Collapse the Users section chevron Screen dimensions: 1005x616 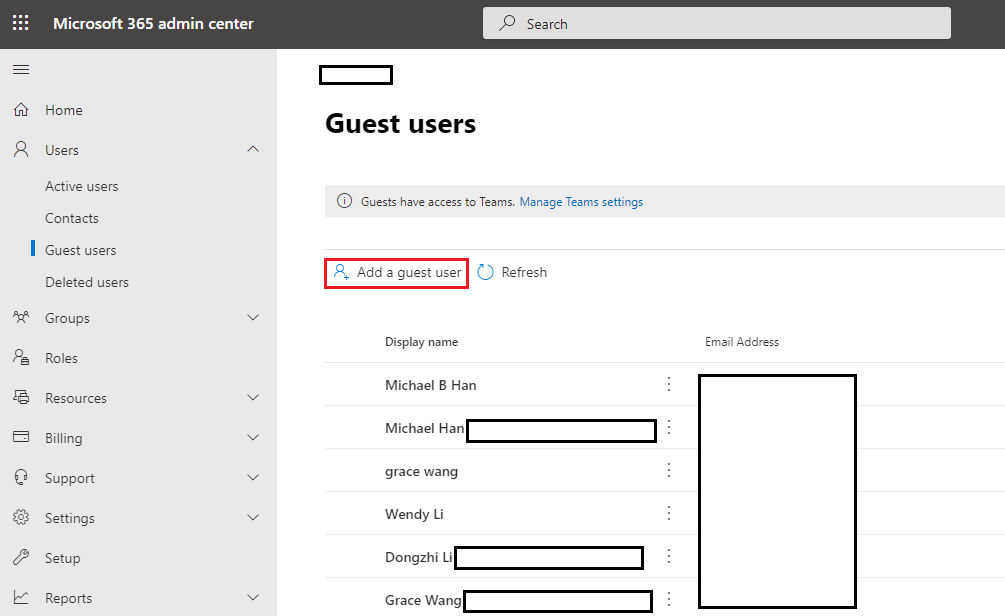(x=253, y=149)
